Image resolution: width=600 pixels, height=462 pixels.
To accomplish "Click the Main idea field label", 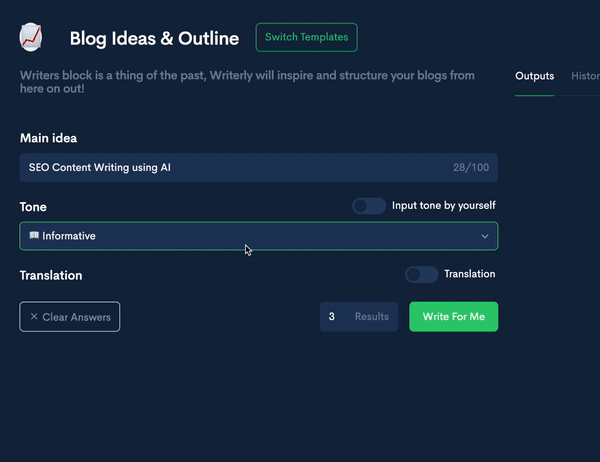I will click(x=48, y=138).
